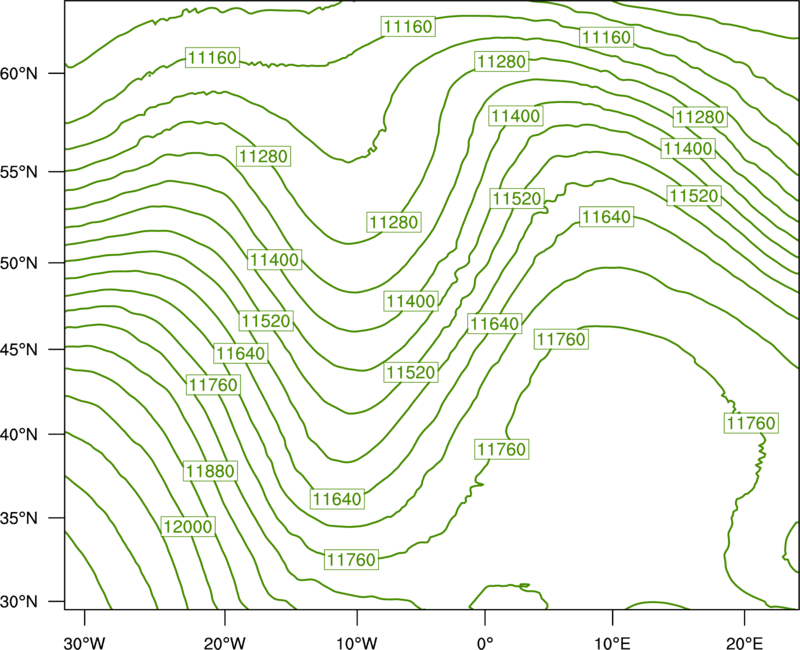
Task: Click the 0° longitude axis label
Action: pyautogui.click(x=485, y=642)
